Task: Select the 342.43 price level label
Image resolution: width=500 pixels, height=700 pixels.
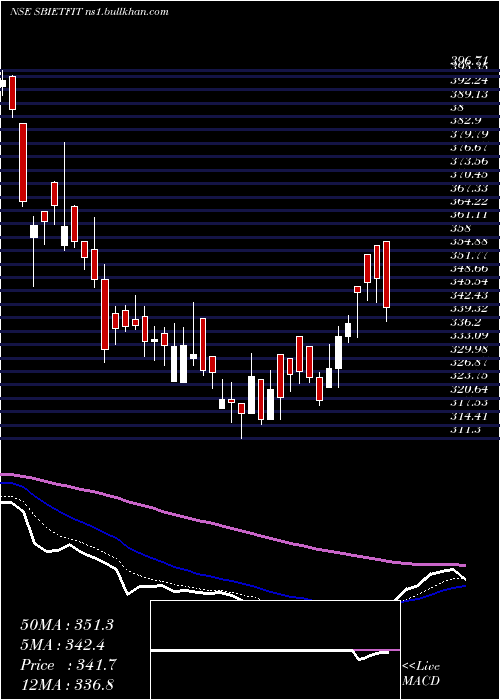Action: click(x=468, y=295)
